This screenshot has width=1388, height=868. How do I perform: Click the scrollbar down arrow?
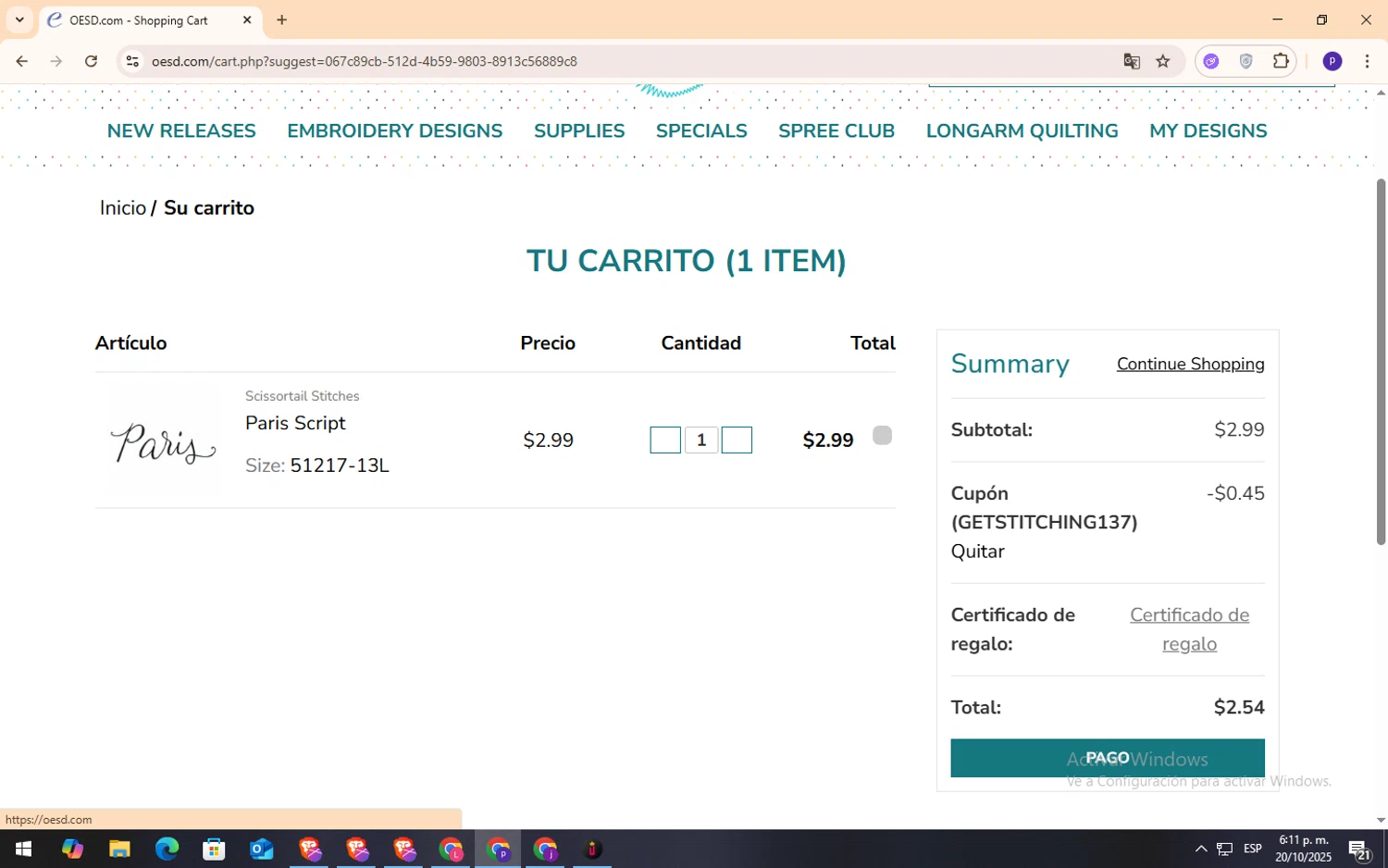point(1381,820)
